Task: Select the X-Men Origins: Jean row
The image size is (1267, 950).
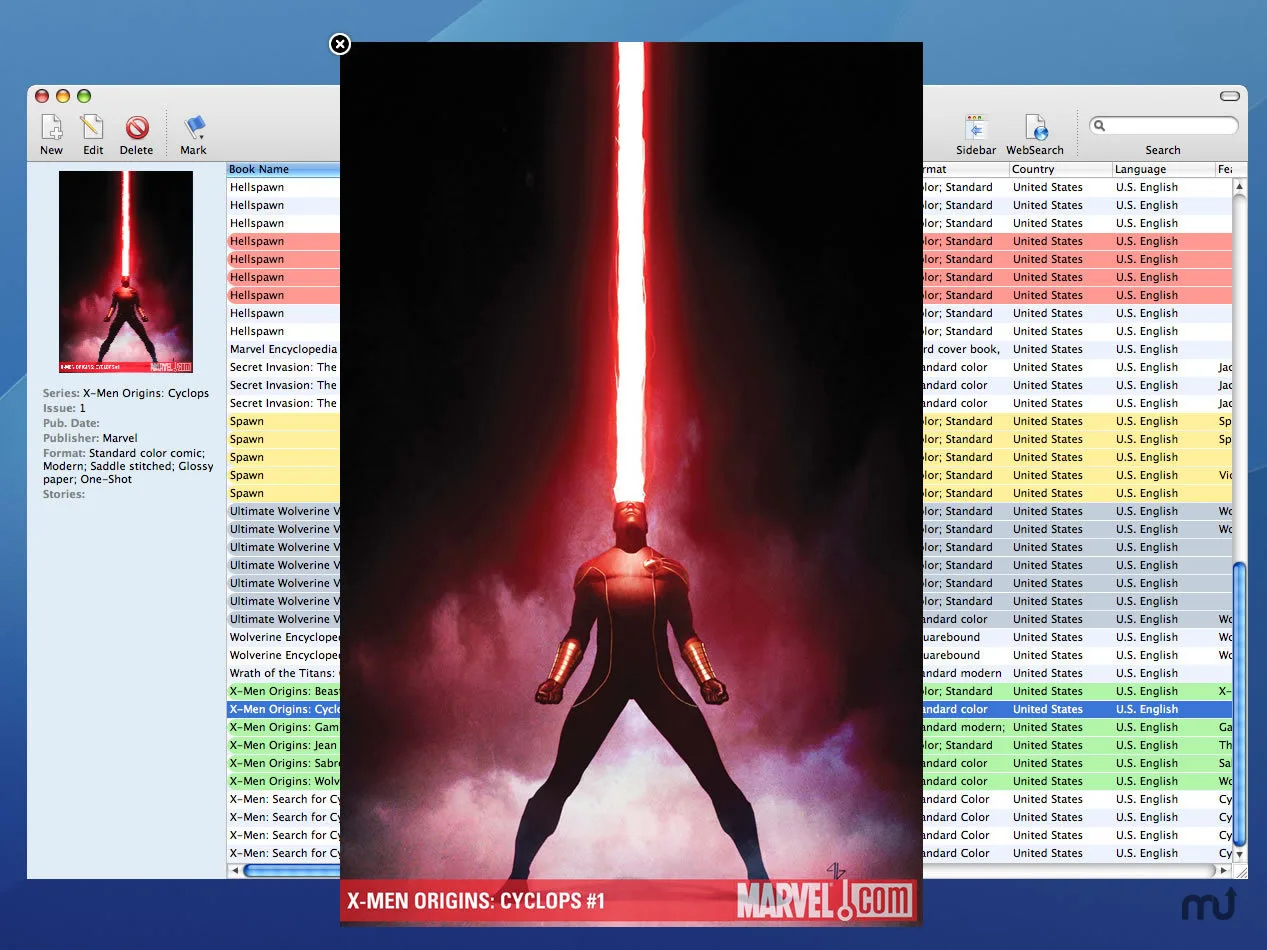Action: 283,745
